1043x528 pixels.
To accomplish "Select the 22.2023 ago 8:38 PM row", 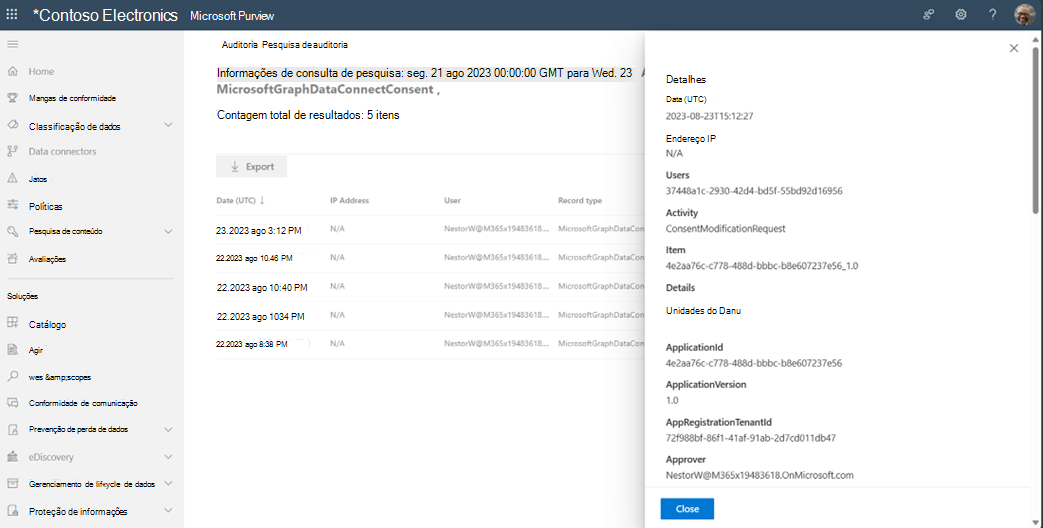I will pyautogui.click(x=430, y=344).
